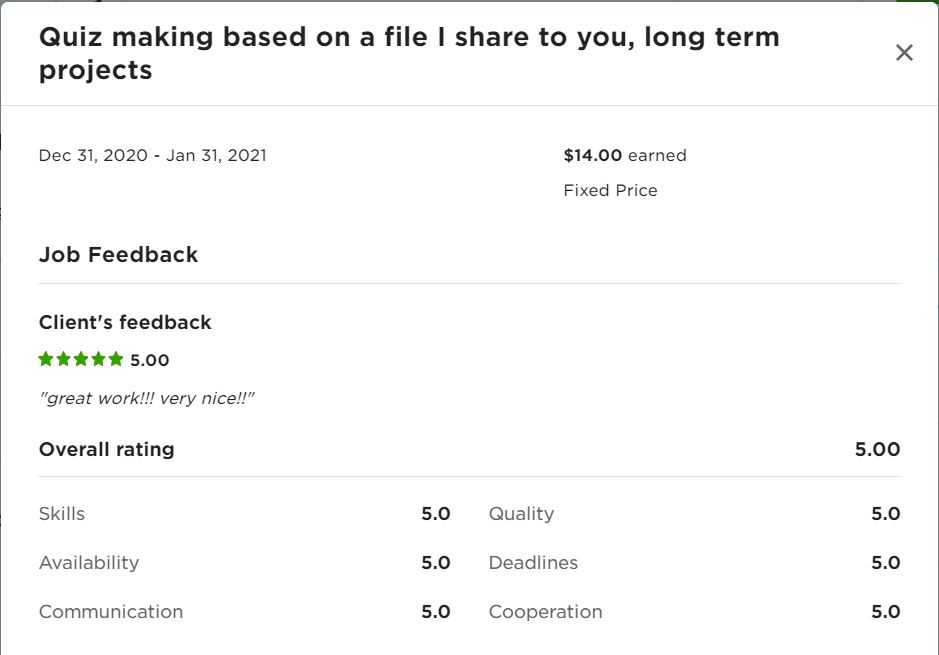Click the Dec 31, 2020 date range
This screenshot has width=939, height=655.
[x=152, y=155]
